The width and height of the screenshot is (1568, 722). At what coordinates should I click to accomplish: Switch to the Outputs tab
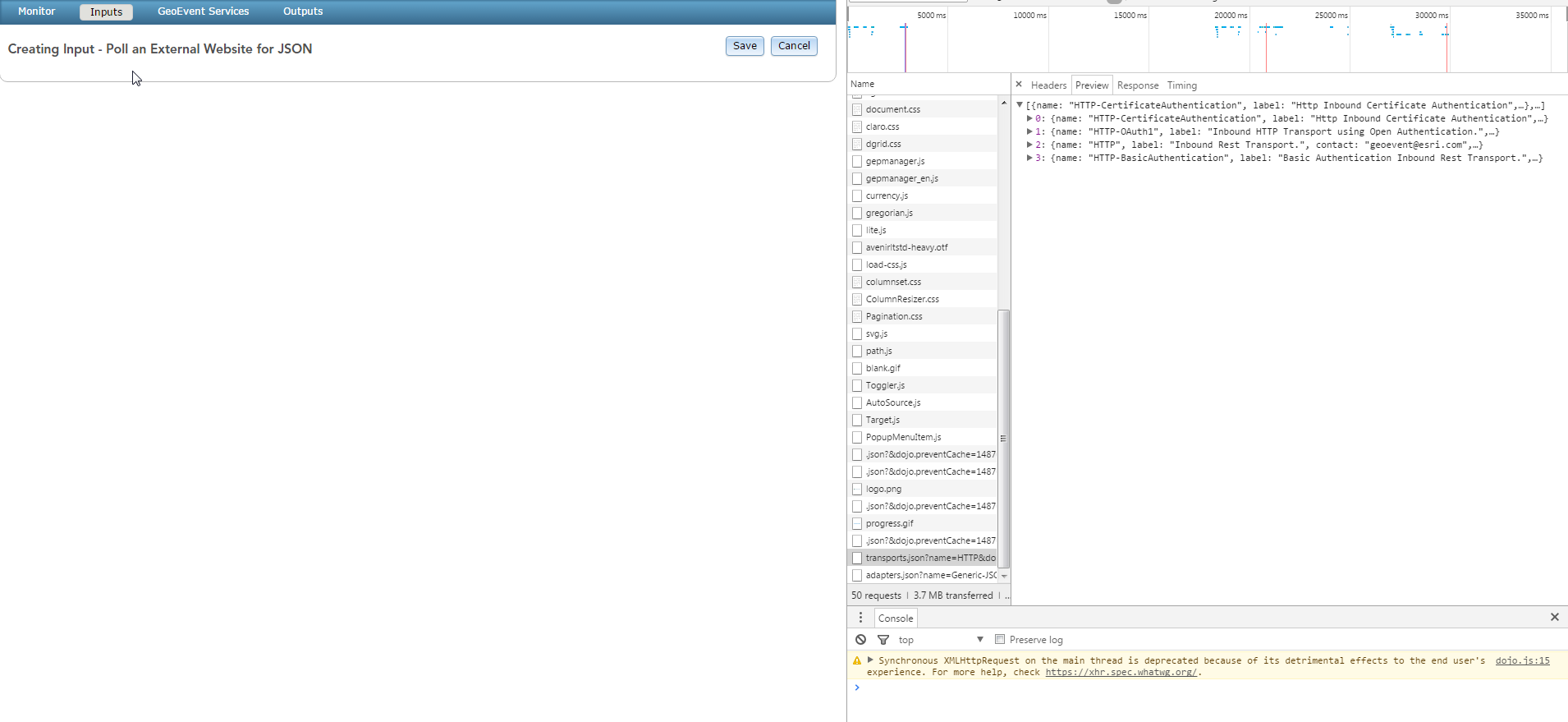[x=303, y=11]
